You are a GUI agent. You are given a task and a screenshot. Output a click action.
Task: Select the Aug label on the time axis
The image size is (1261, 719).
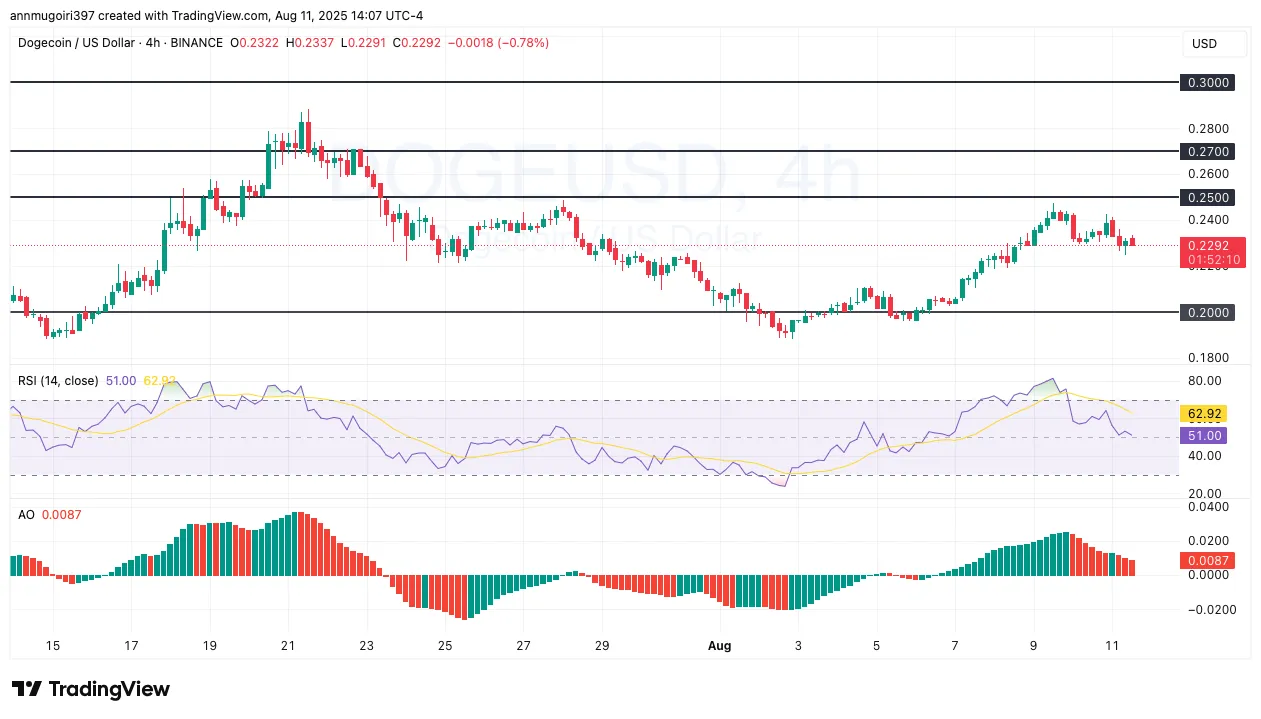pyautogui.click(x=720, y=646)
